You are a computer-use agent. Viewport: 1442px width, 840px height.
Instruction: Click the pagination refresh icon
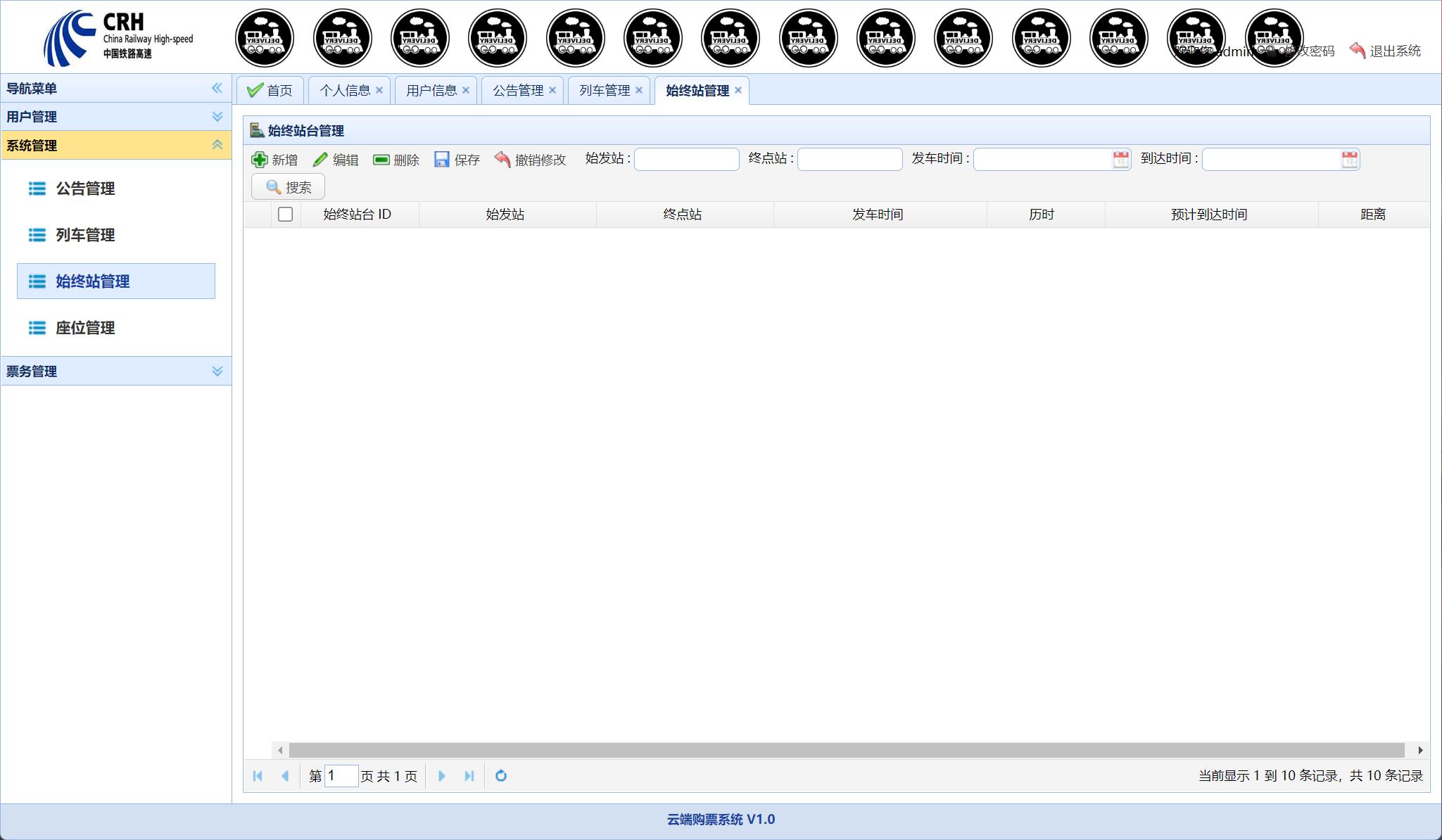501,775
